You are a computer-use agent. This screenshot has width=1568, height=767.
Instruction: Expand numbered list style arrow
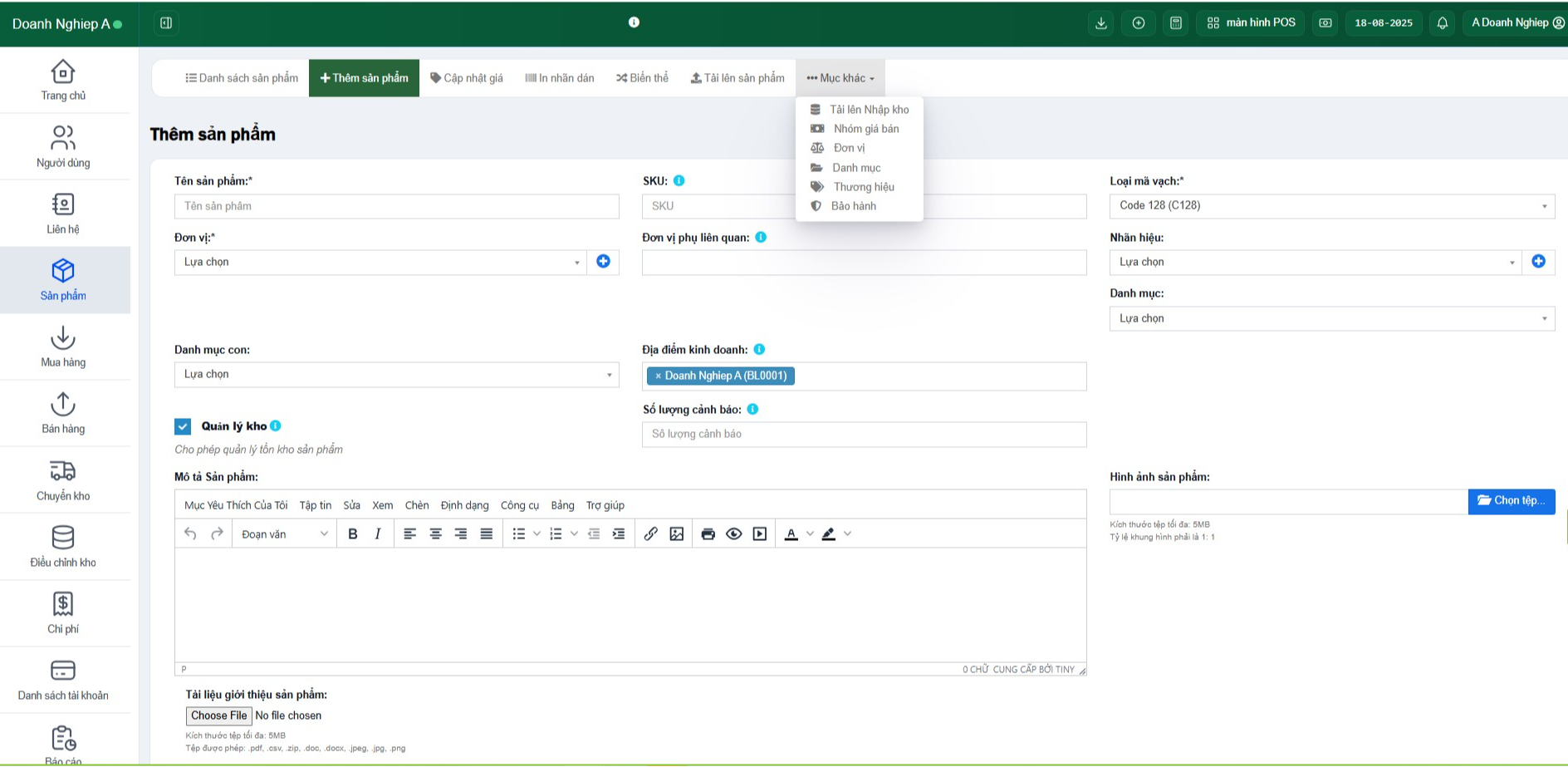click(x=574, y=533)
